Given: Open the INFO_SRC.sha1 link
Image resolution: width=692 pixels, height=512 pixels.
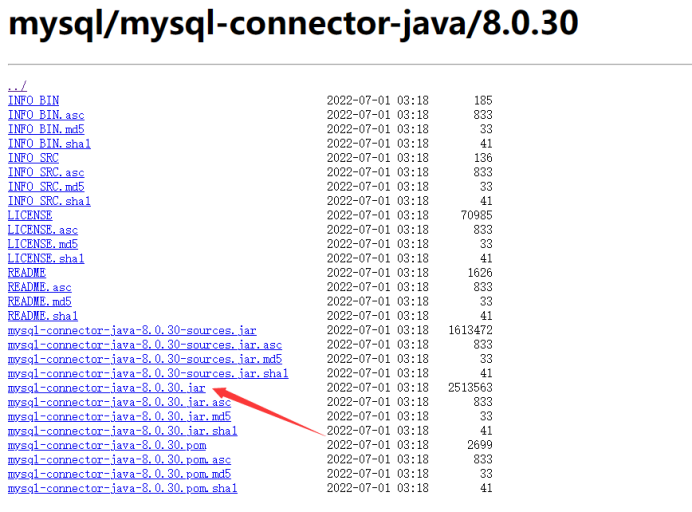Looking at the screenshot, I should pyautogui.click(x=49, y=201).
